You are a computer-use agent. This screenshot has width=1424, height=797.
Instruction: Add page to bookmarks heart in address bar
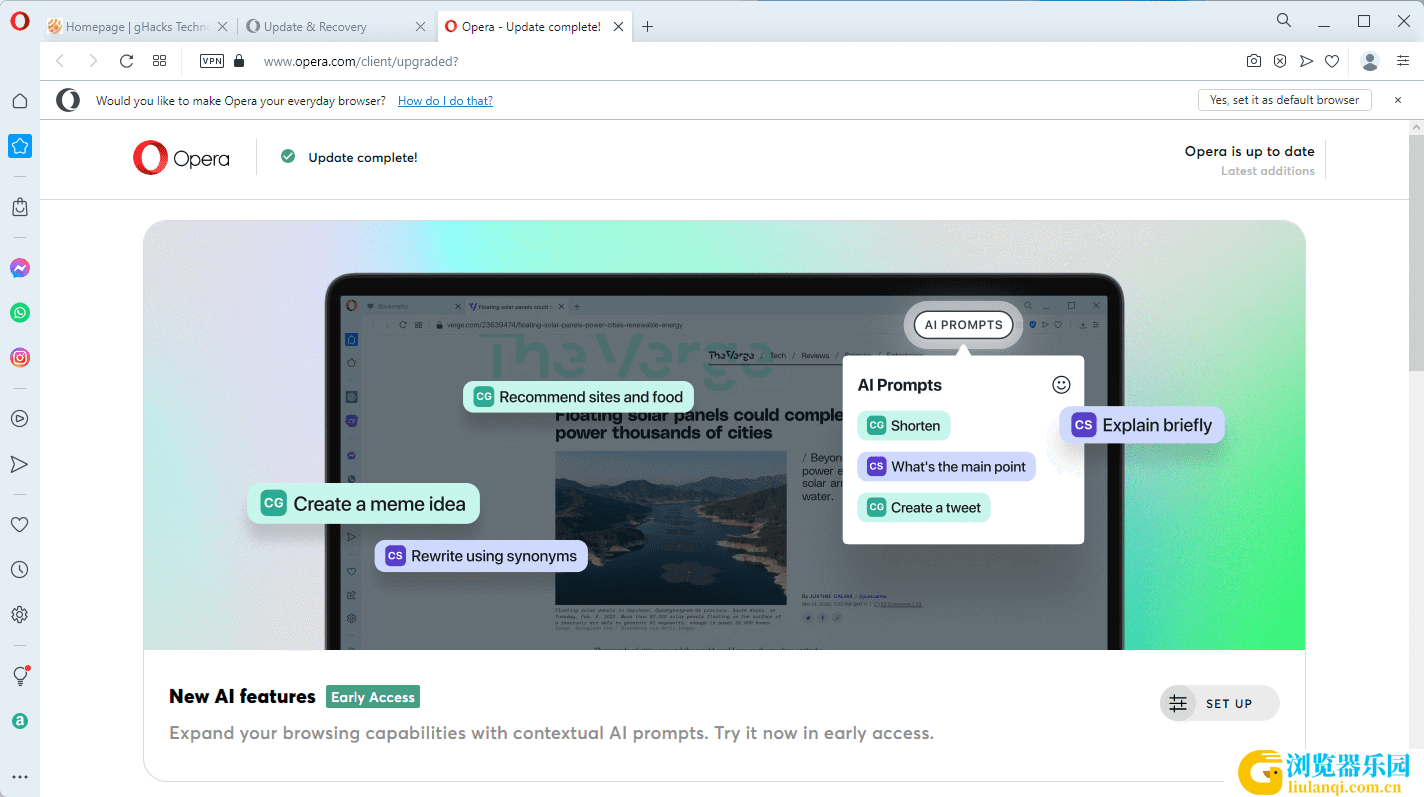pyautogui.click(x=1332, y=61)
